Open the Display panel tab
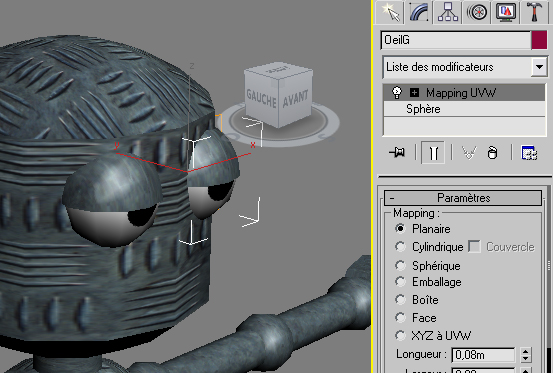The height and width of the screenshot is (373, 553). tap(506, 12)
